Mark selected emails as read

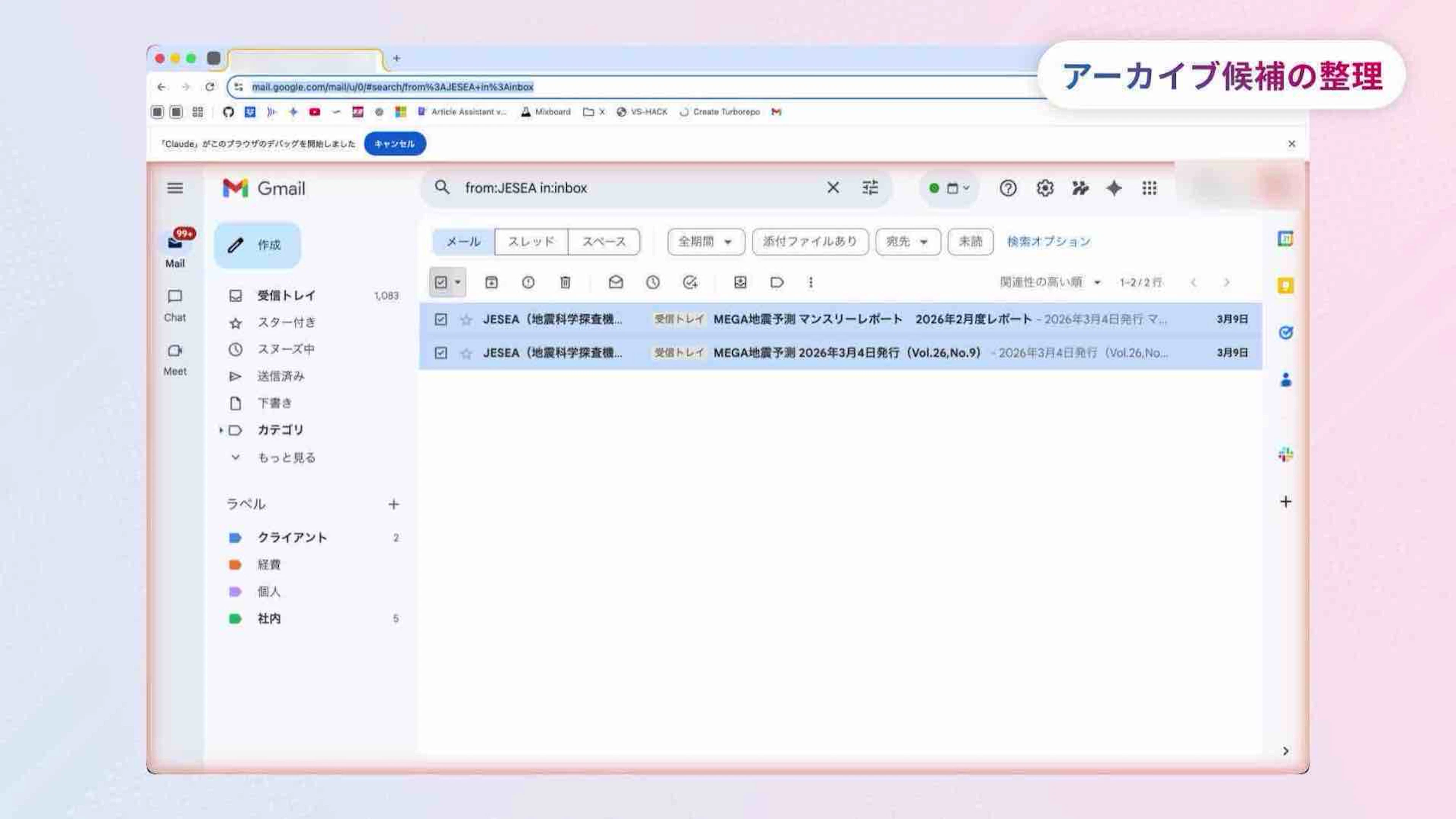(x=615, y=282)
